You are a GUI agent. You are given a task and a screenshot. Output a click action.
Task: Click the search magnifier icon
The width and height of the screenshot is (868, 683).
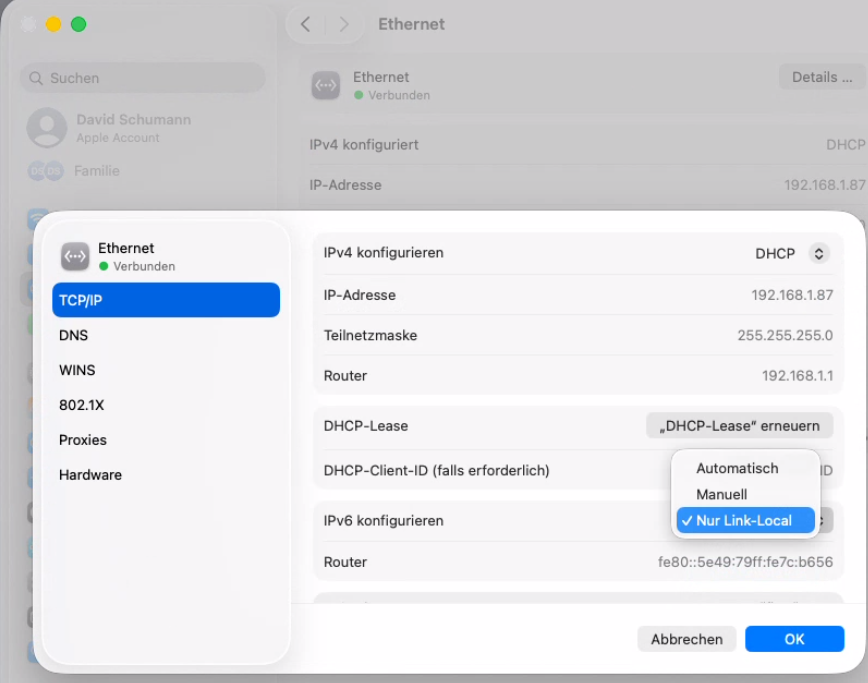pos(36,78)
